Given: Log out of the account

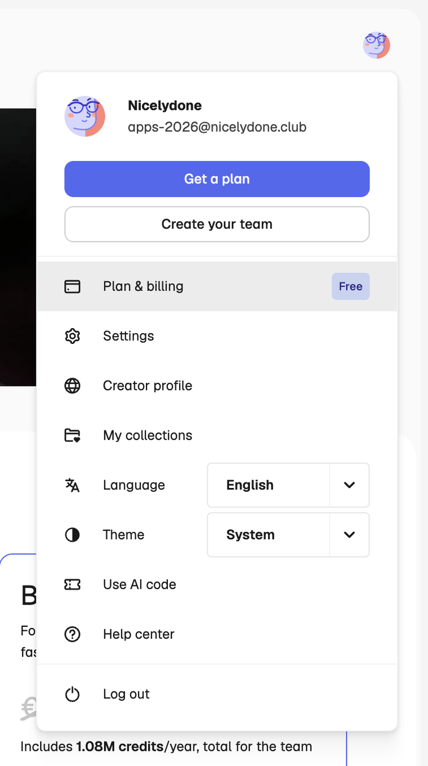Looking at the screenshot, I should [217, 694].
